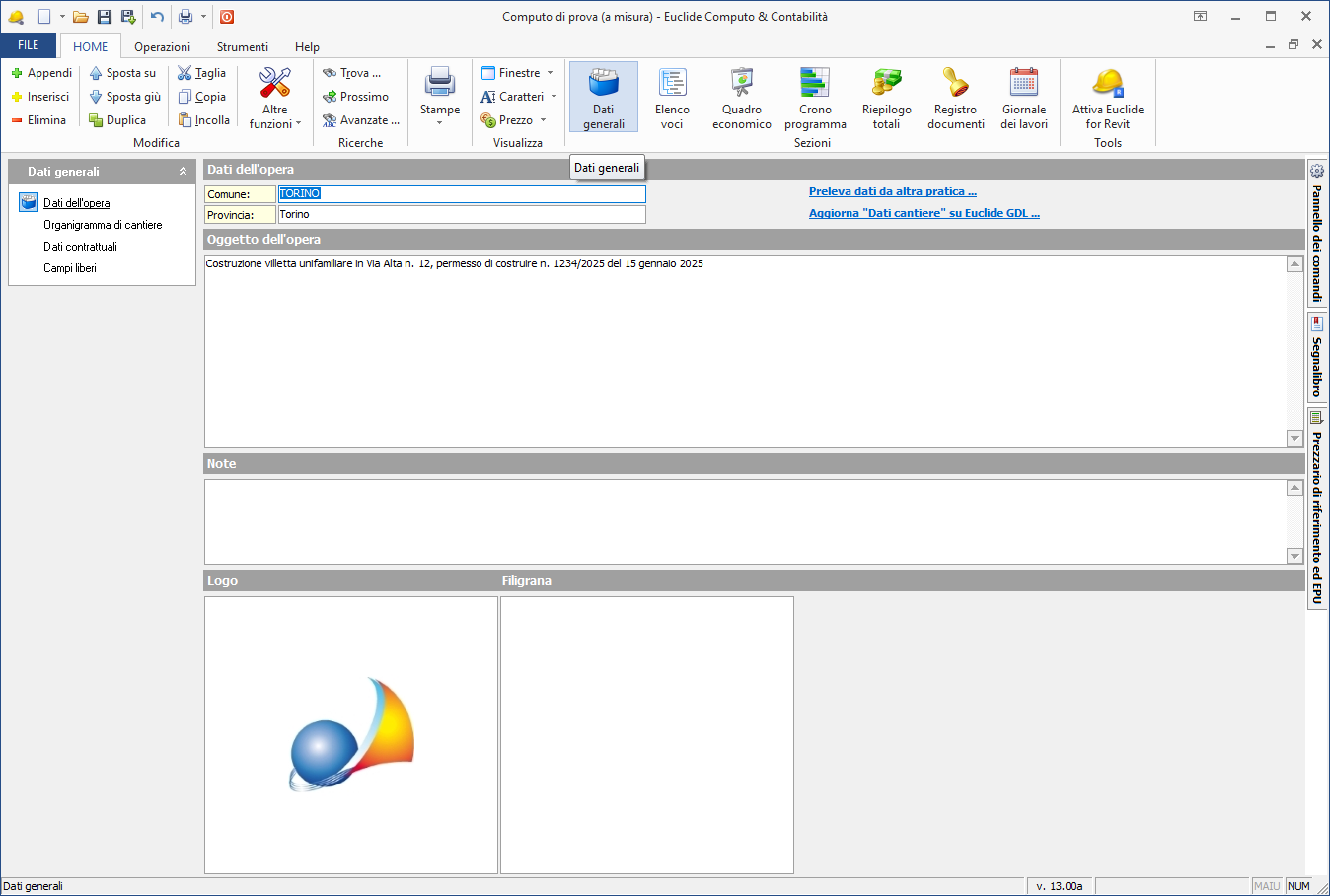Open the Strumenti ribbon tab
Screen dimensions: 1330x896
pyautogui.click(x=242, y=47)
